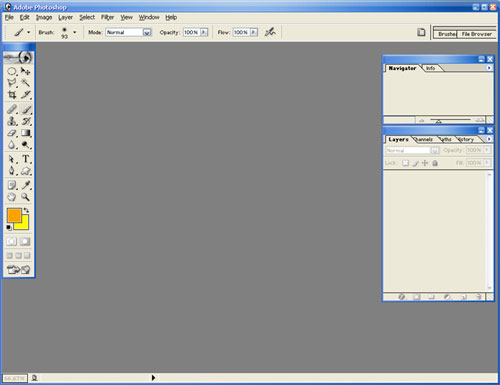Open the File Browser tab

pos(477,34)
